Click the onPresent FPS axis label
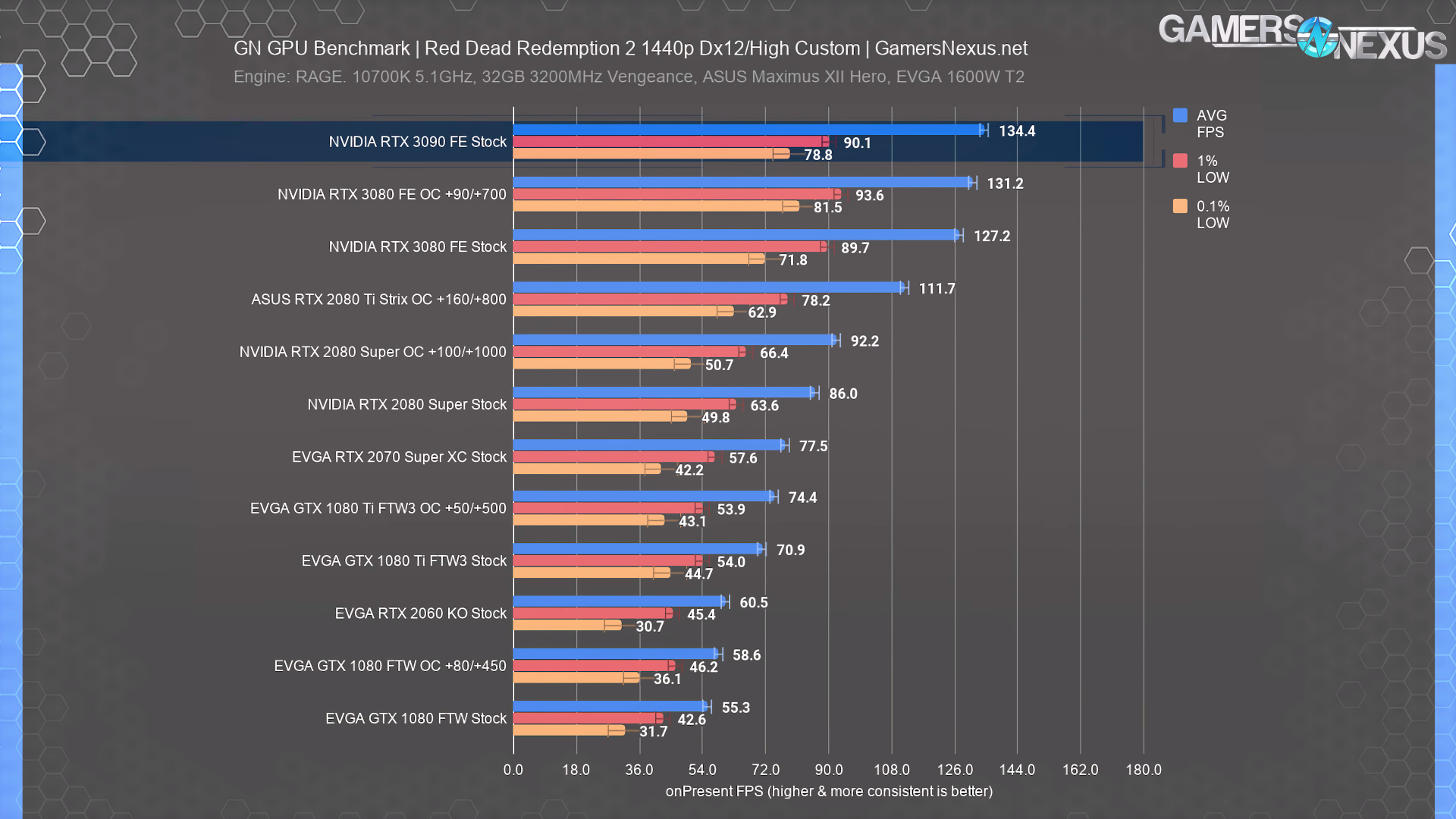 point(829,791)
